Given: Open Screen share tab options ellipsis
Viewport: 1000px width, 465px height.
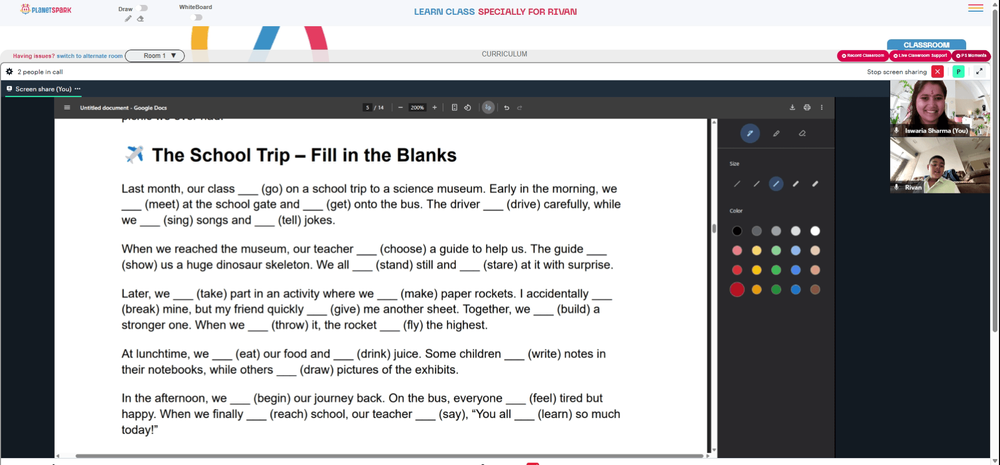Looking at the screenshot, I should tap(77, 89).
